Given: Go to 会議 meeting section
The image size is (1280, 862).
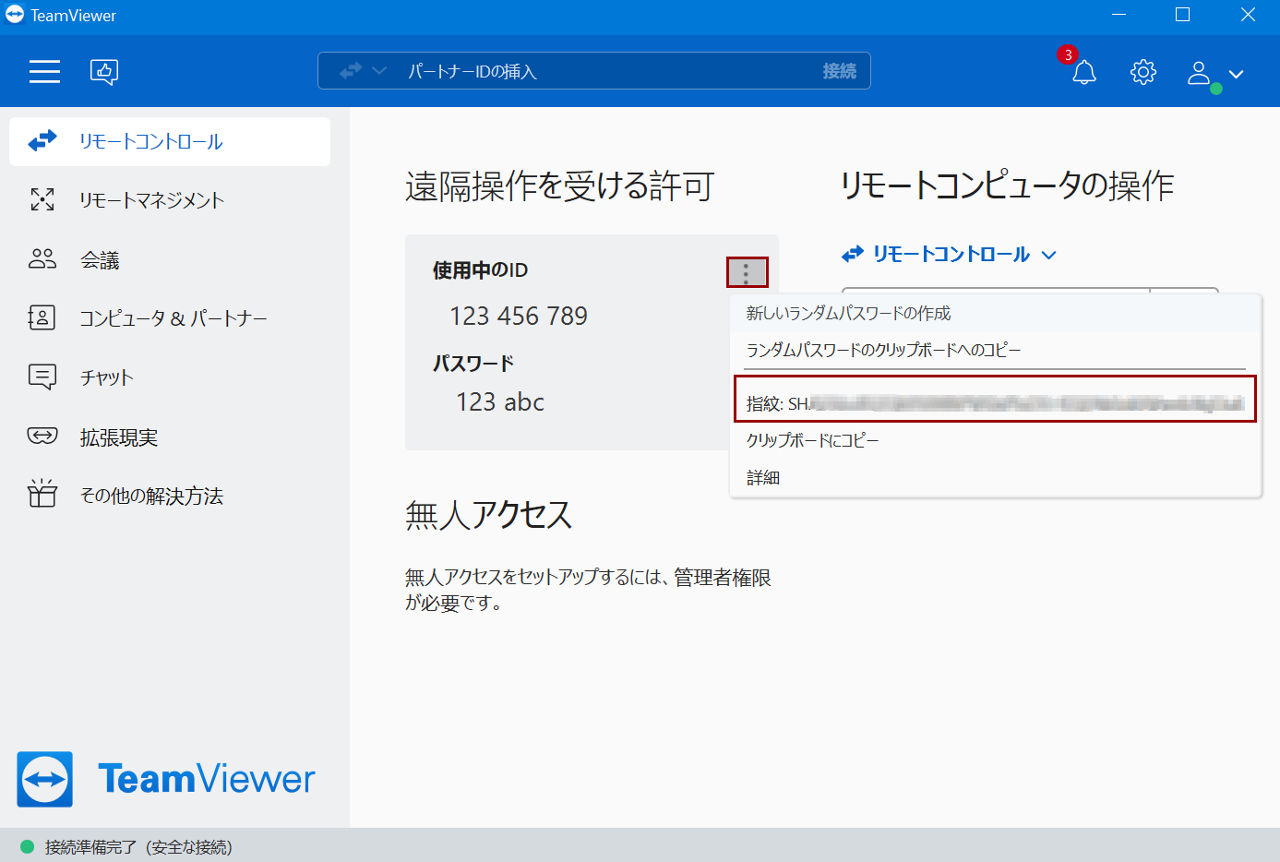Looking at the screenshot, I should point(170,260).
